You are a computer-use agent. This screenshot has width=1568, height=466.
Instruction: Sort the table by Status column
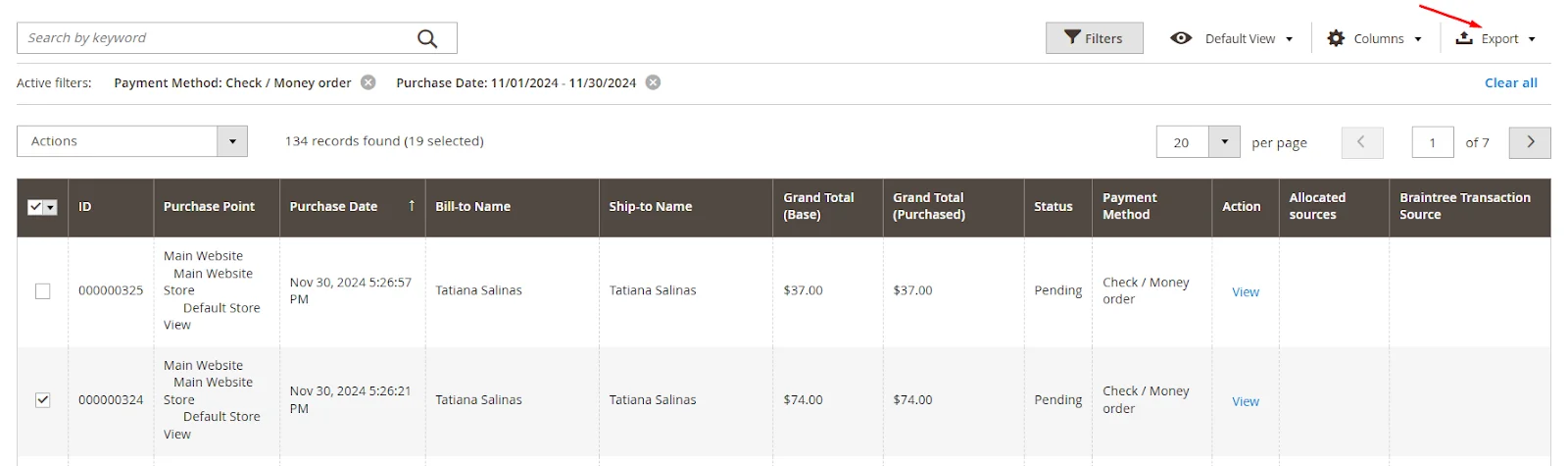tap(1053, 207)
